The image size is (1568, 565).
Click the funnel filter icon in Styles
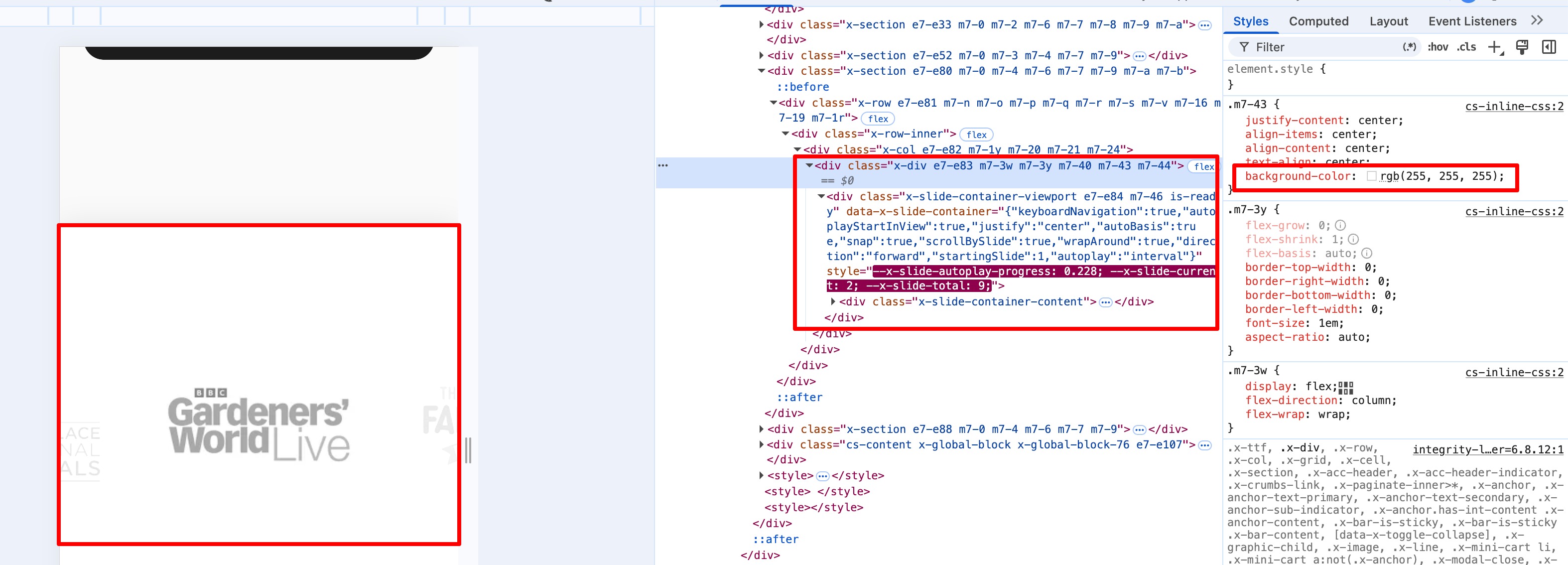click(x=1244, y=47)
